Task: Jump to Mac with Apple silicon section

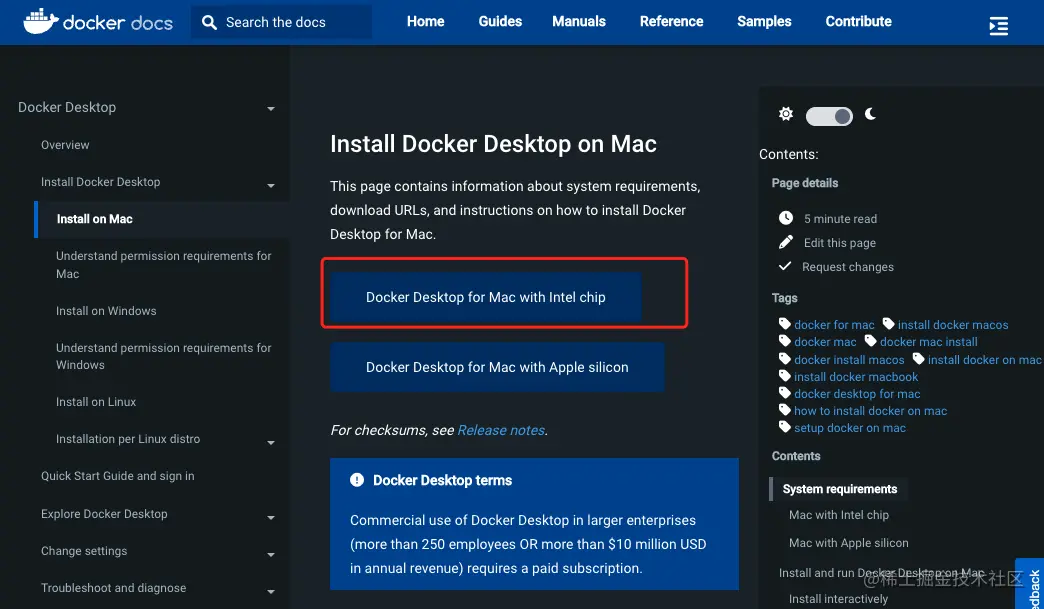Action: click(x=848, y=542)
